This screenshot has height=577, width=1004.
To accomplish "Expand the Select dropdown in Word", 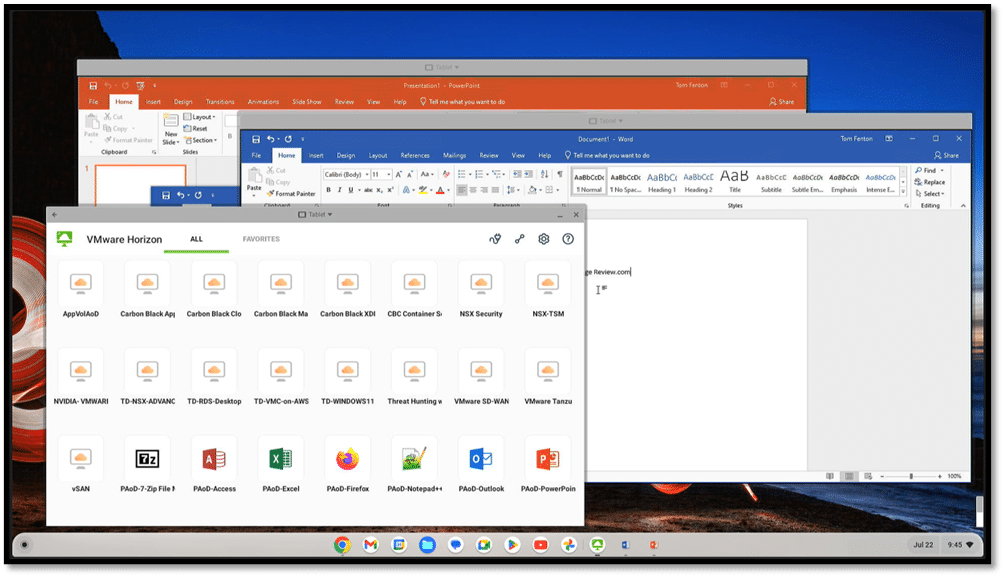I will (x=943, y=193).
